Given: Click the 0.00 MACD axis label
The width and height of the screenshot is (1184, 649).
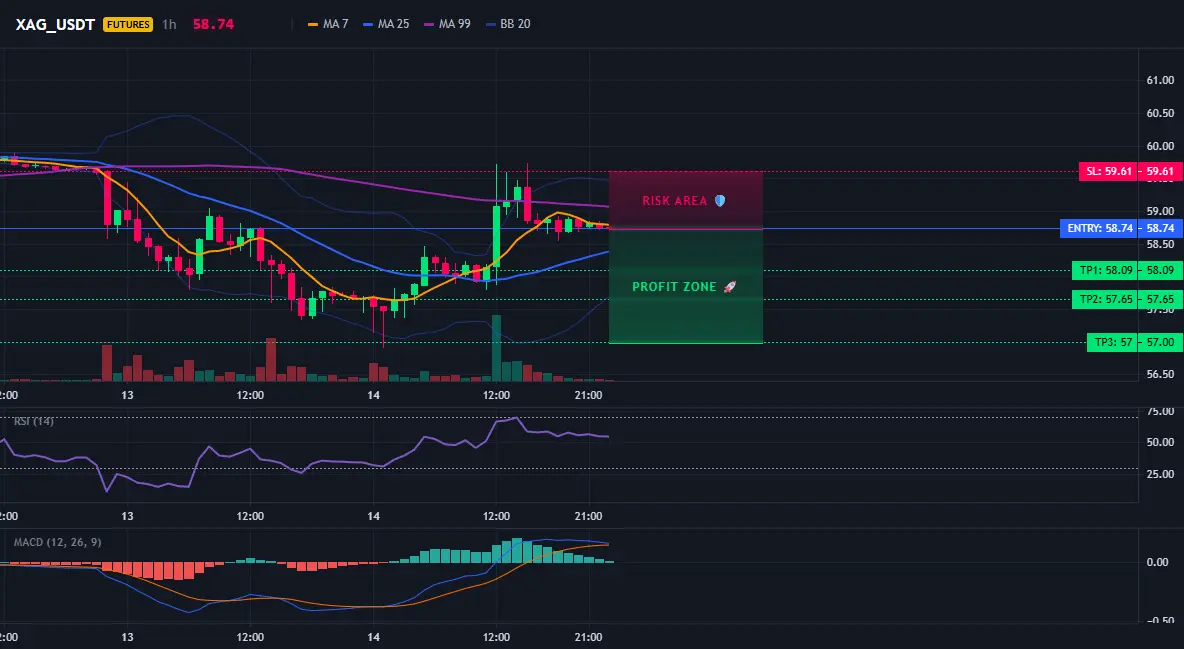Looking at the screenshot, I should click(x=1158, y=562).
